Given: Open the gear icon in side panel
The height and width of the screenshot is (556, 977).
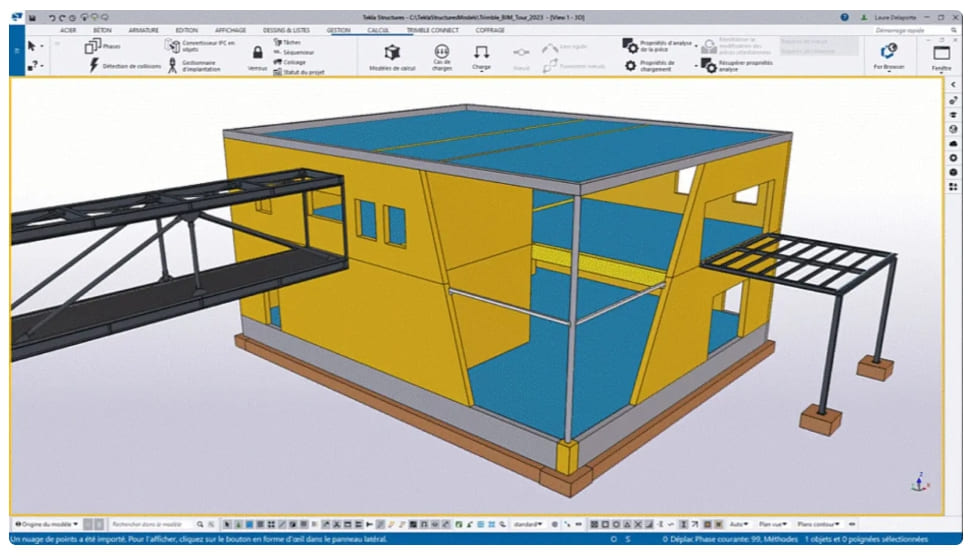Looking at the screenshot, I should pos(953,158).
